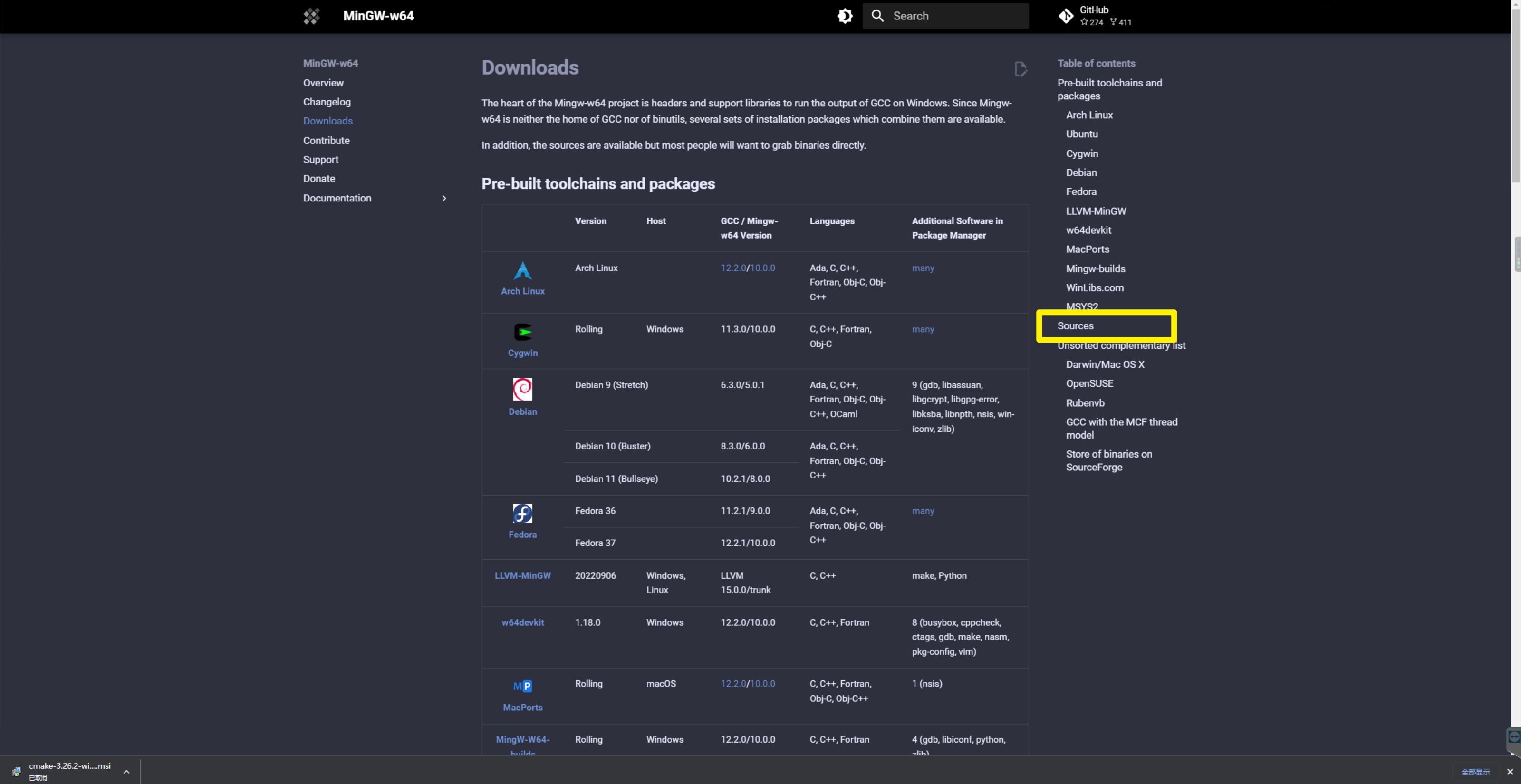The width and height of the screenshot is (1521, 784).
Task: Click inside the Search field
Action: [x=945, y=16]
